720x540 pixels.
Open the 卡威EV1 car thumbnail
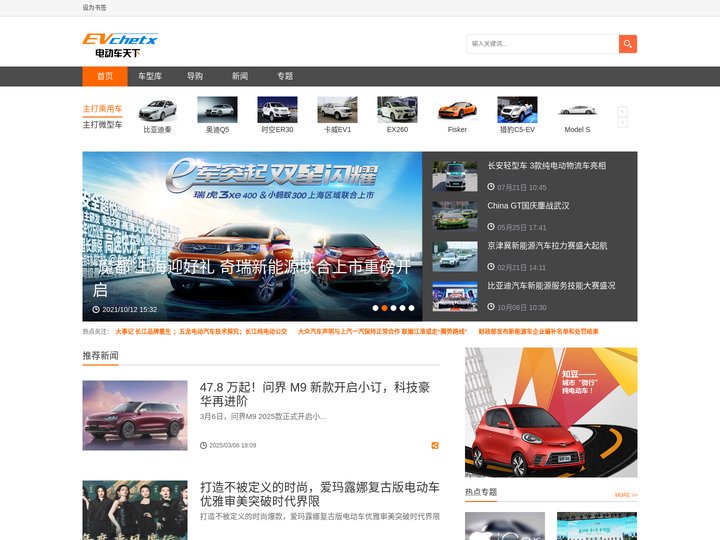(338, 110)
